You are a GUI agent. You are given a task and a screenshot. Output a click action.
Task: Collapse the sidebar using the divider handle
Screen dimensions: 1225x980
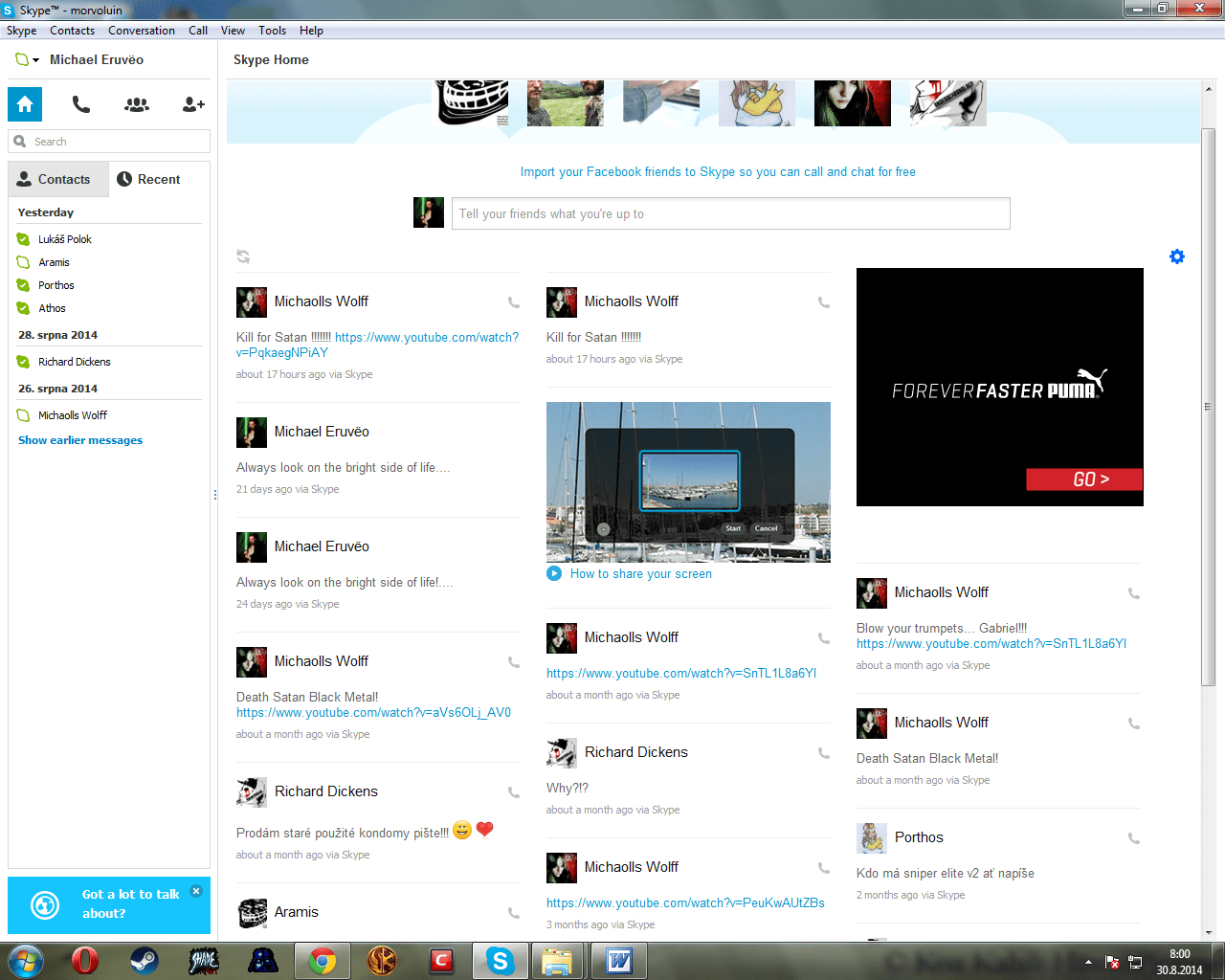click(x=215, y=495)
